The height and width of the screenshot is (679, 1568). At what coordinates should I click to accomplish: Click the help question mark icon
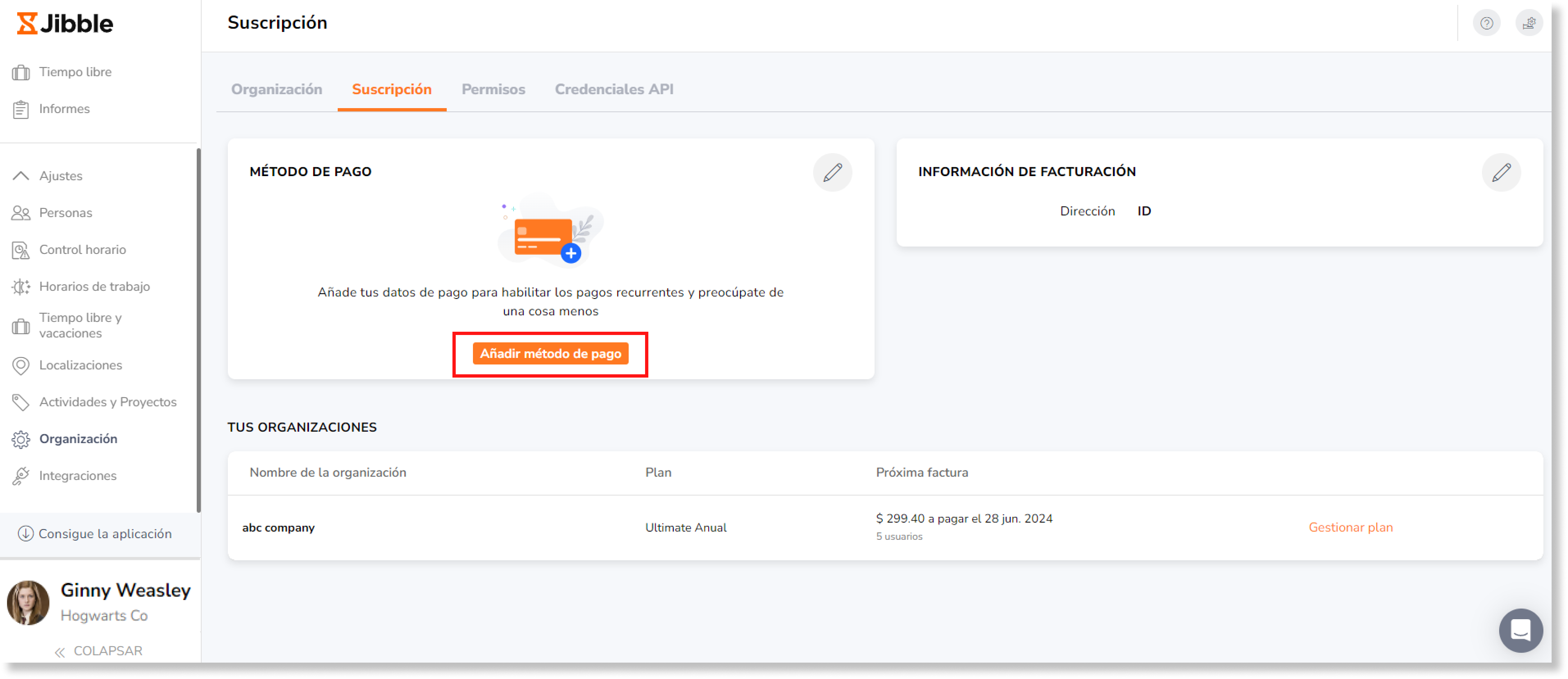(1486, 23)
